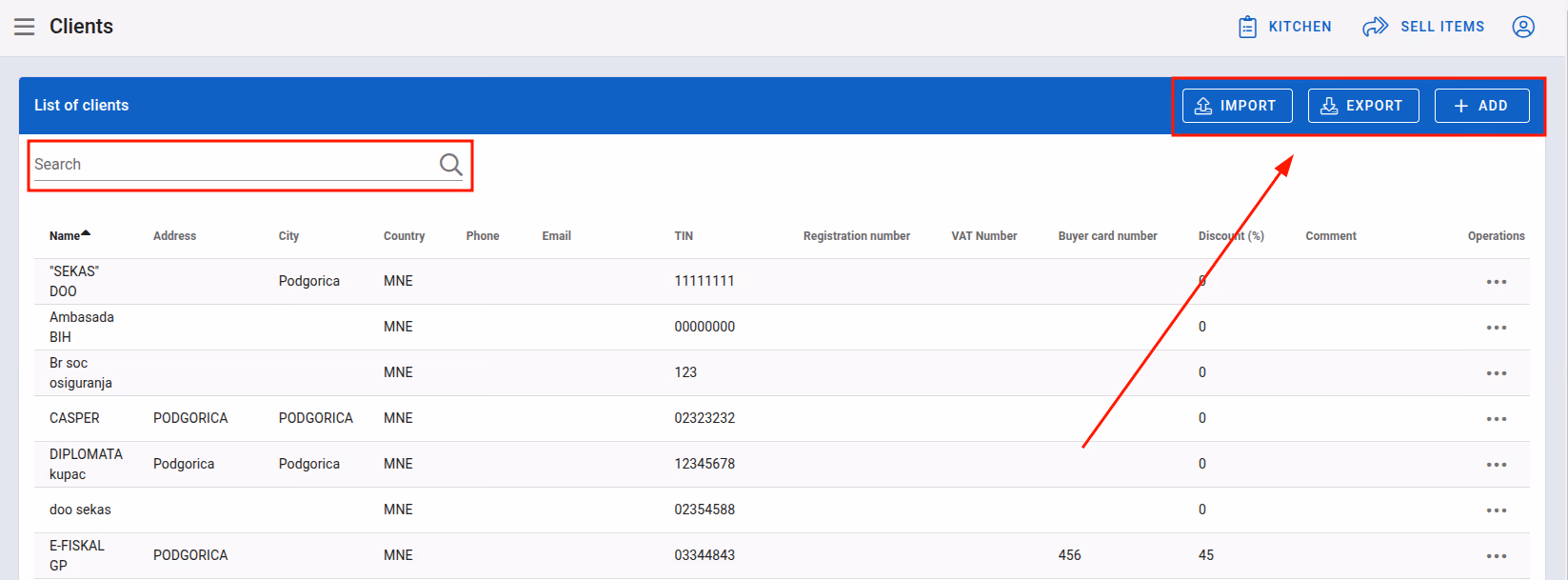Open the hamburger navigation menu
The width and height of the screenshot is (1568, 580).
[x=25, y=27]
